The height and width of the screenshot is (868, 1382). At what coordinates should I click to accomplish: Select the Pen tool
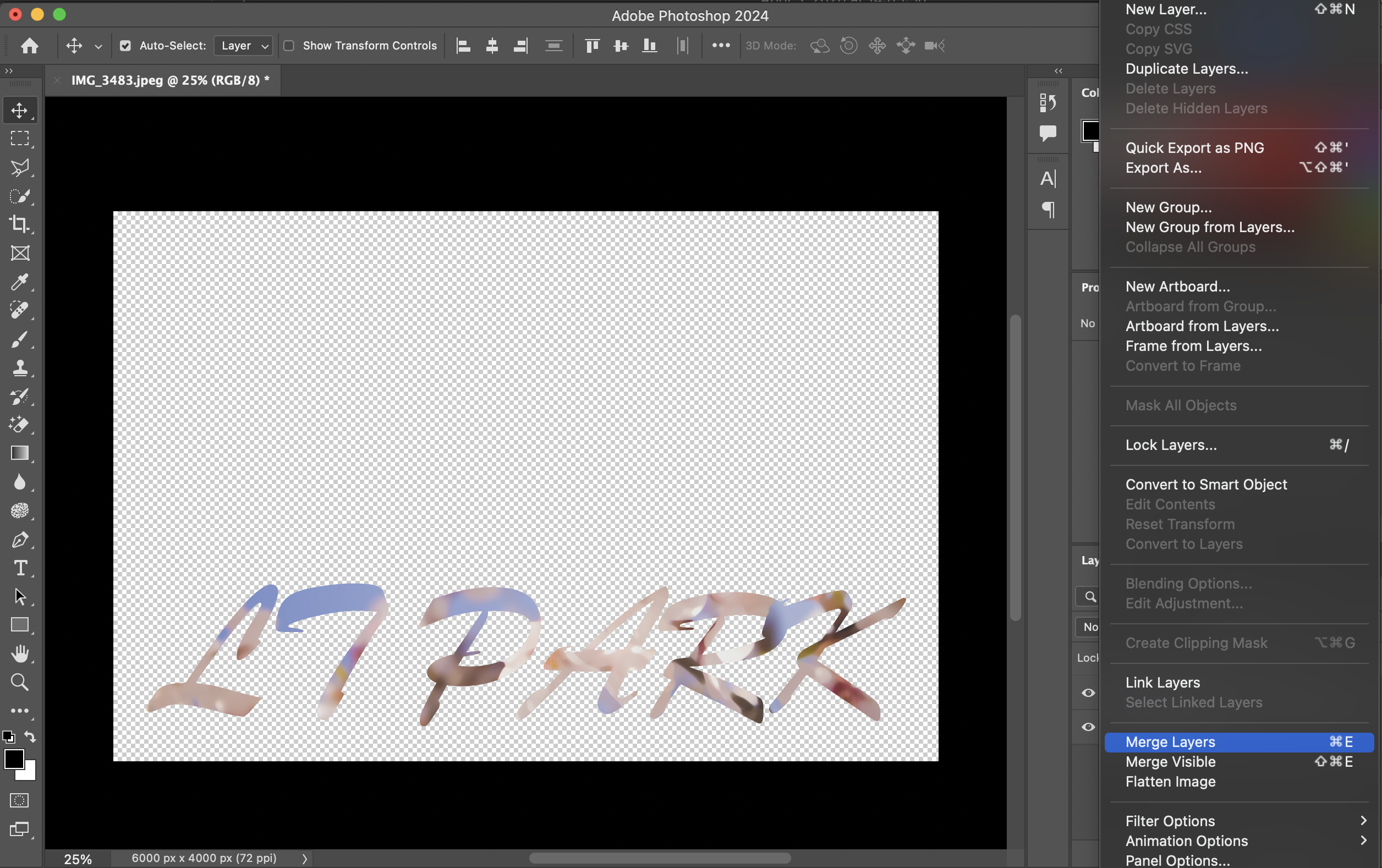pyautogui.click(x=19, y=539)
